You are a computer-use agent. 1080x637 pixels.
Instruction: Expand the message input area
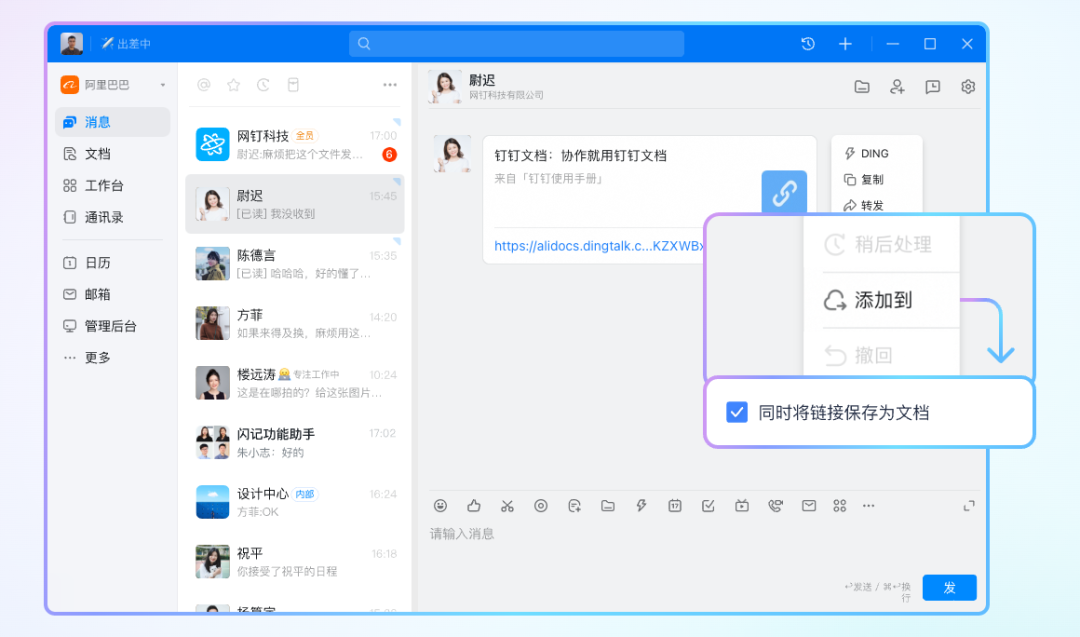(968, 506)
